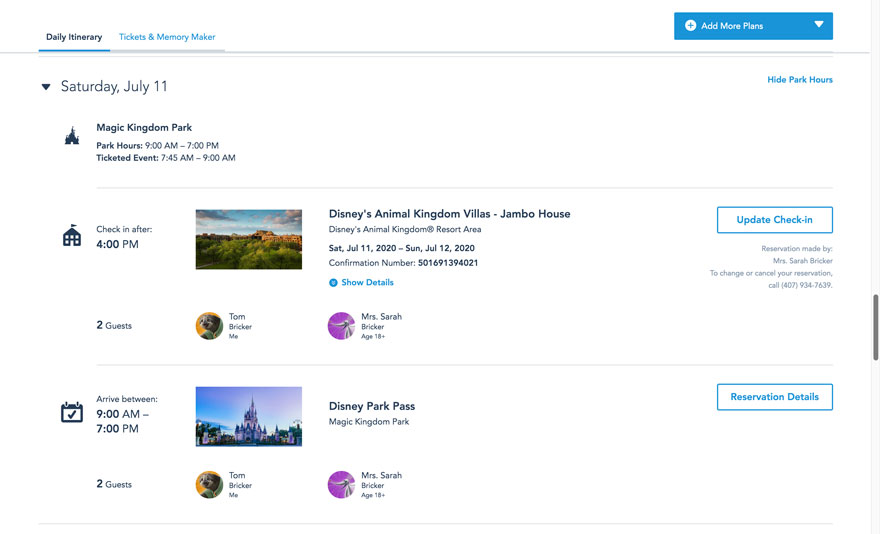This screenshot has height=534, width=880.
Task: Collapse the Saturday, July 11 section
Action: coord(46,87)
